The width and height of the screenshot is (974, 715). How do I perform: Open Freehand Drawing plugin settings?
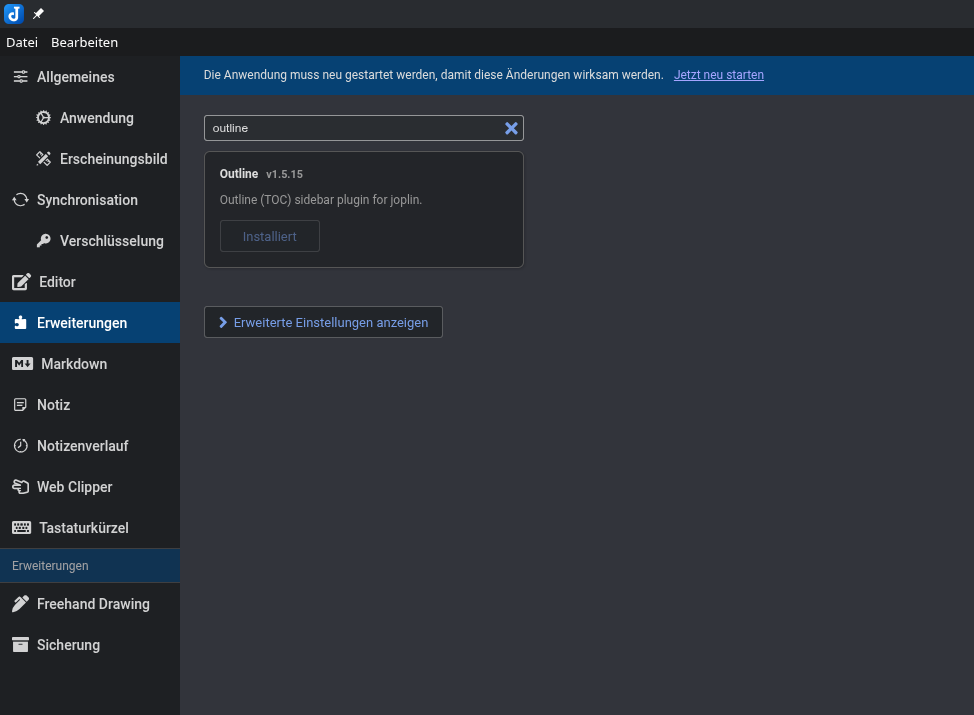click(90, 603)
